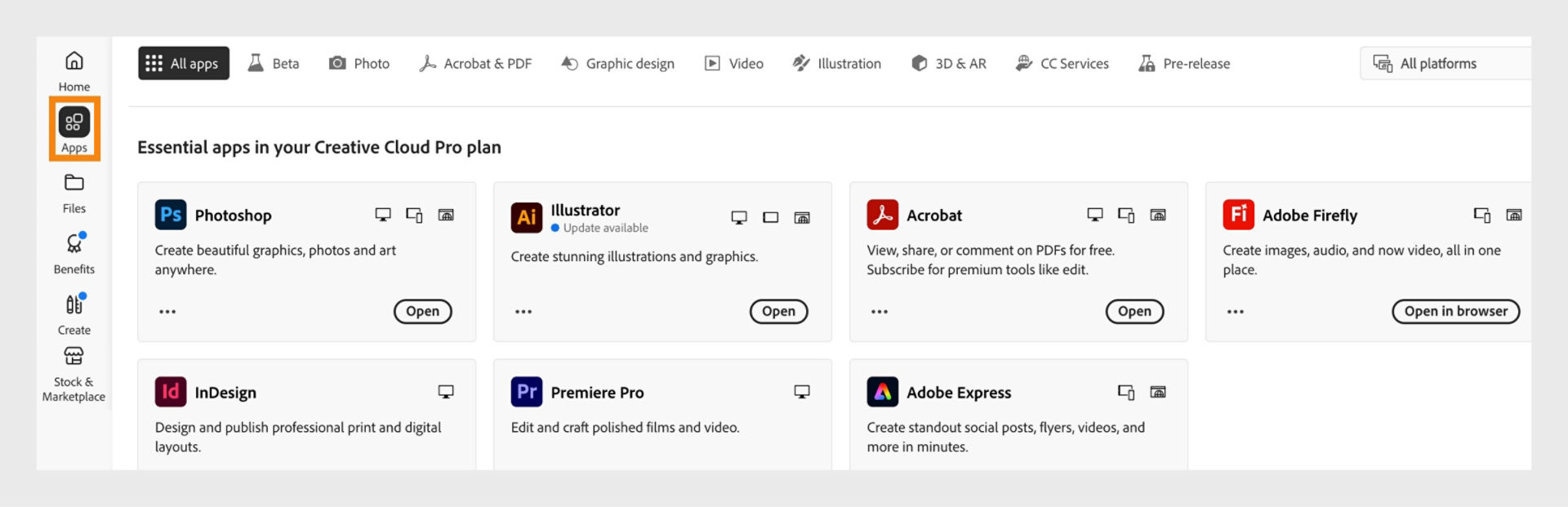Switch to the Photo category
The height and width of the screenshot is (507, 1568).
coord(359,63)
